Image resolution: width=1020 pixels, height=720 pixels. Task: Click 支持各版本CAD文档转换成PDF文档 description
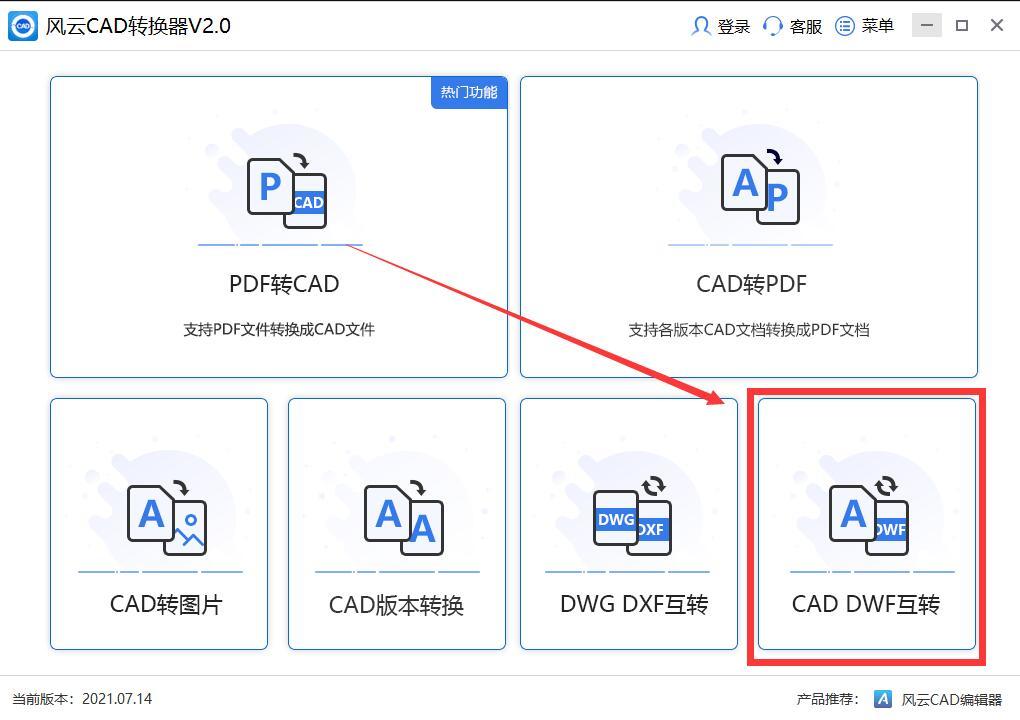749,330
